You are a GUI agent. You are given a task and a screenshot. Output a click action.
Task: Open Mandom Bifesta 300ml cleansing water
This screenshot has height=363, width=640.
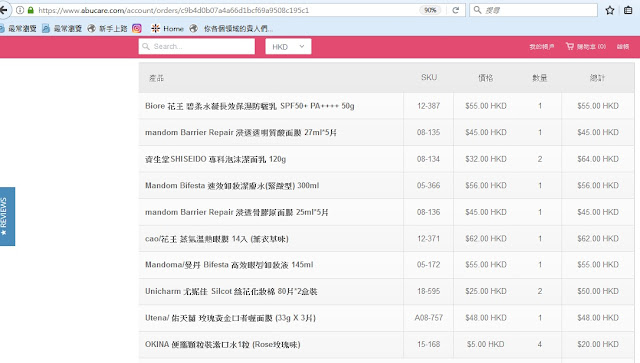[x=232, y=186]
